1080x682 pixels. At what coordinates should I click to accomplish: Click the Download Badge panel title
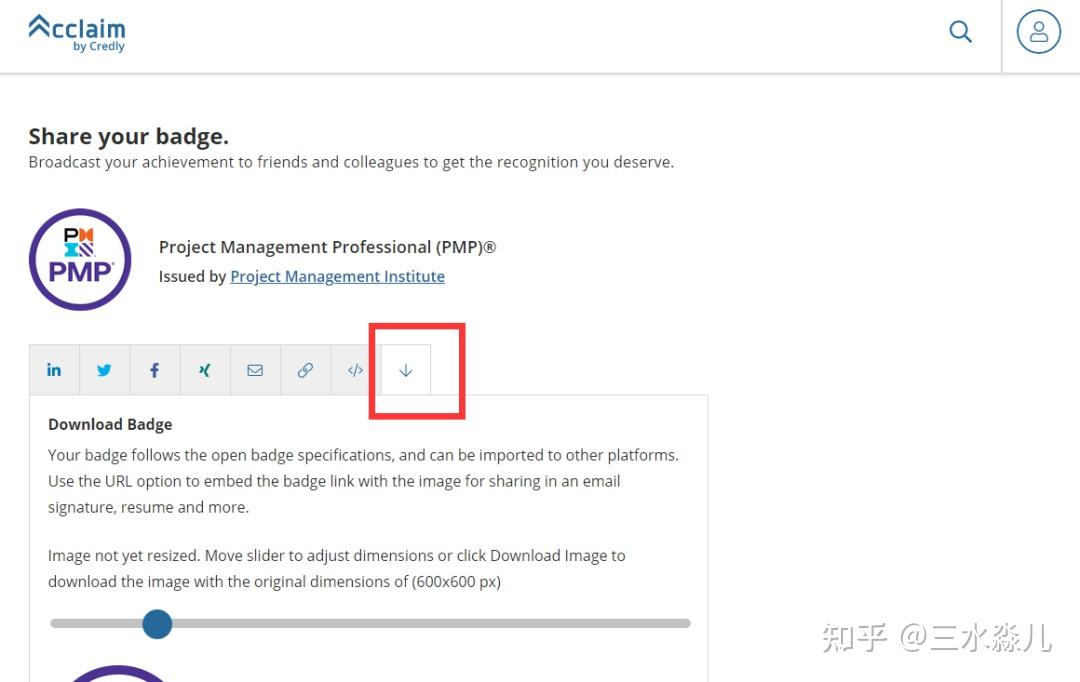tap(110, 424)
